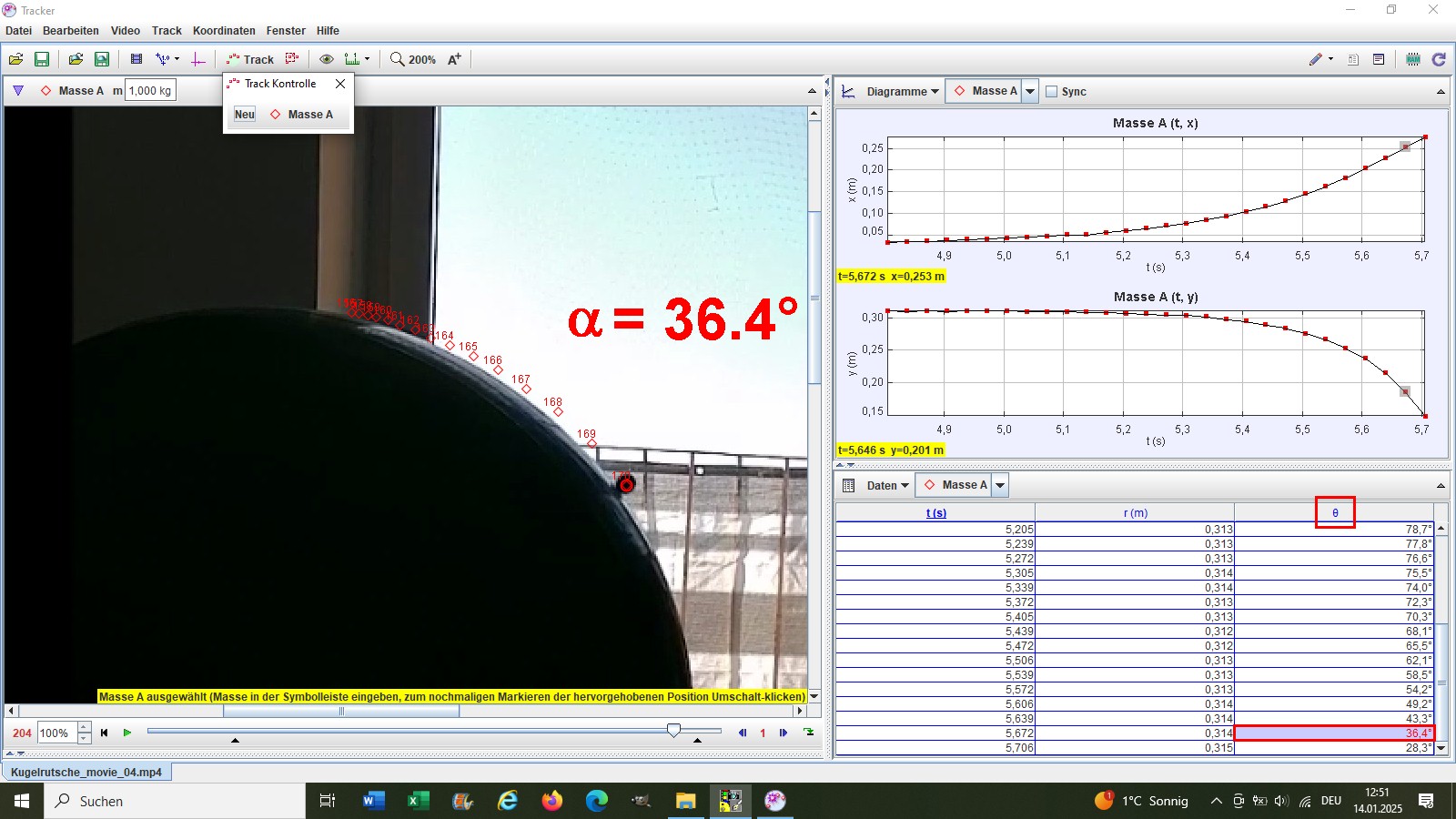This screenshot has width=1456, height=819.
Task: Click the RAM memory usage icon
Action: (x=1413, y=59)
